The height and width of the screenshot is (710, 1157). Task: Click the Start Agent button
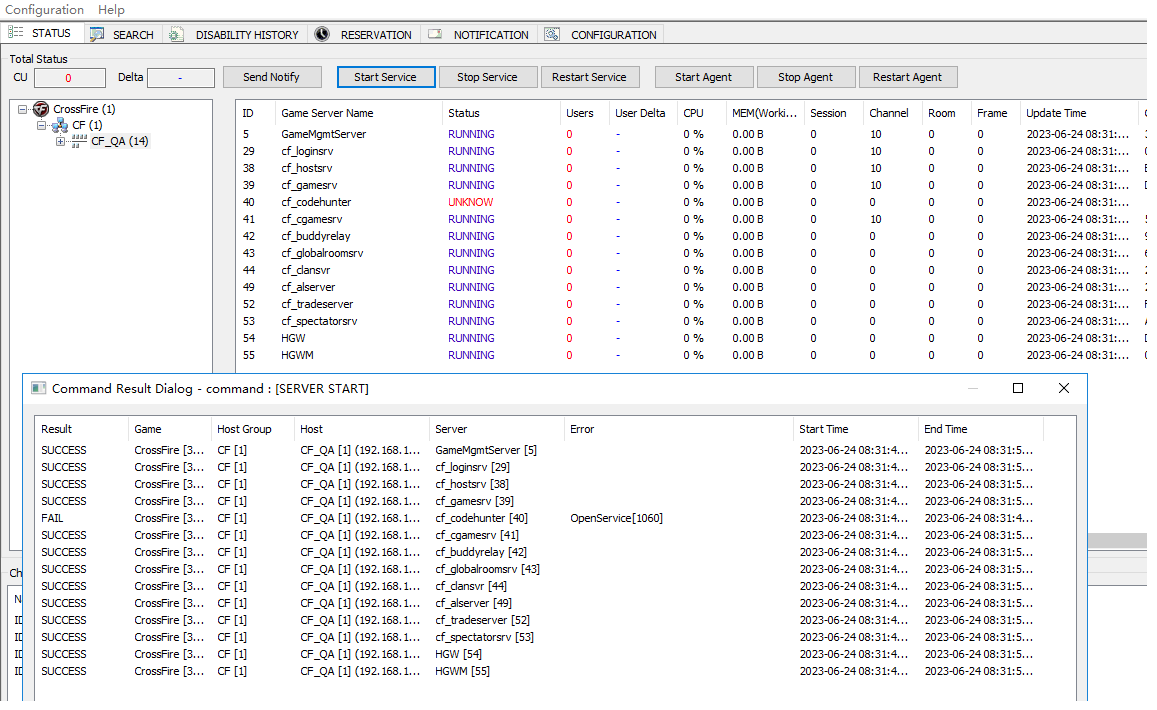(x=704, y=77)
